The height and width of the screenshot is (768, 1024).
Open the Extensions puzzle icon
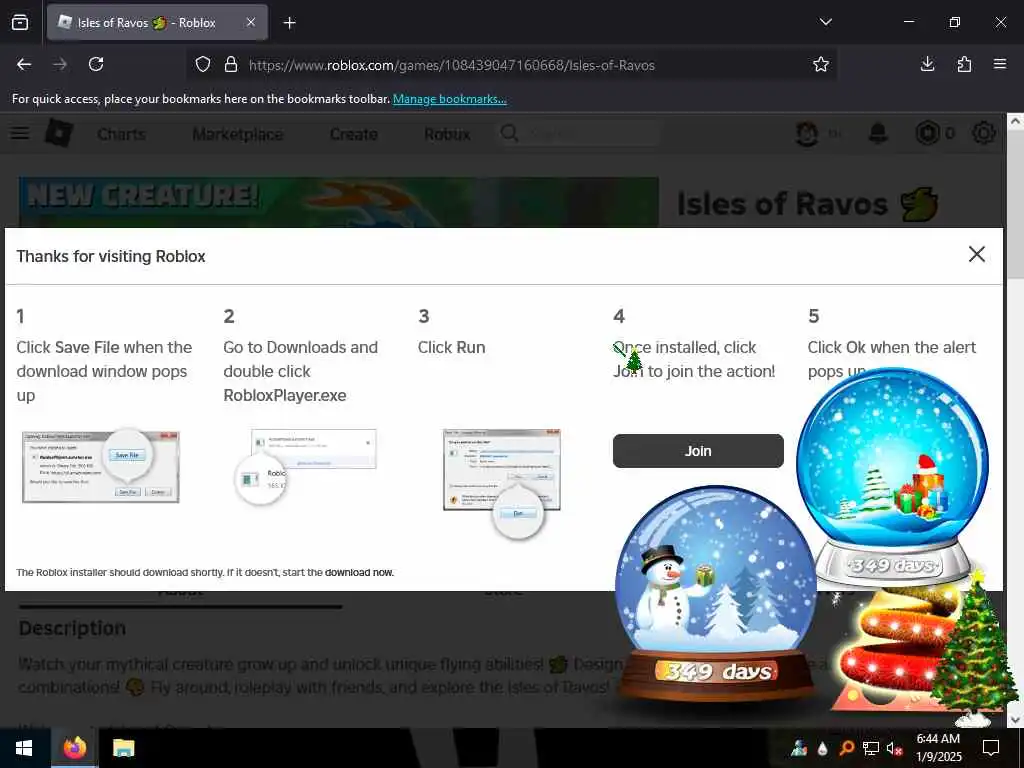(x=964, y=64)
